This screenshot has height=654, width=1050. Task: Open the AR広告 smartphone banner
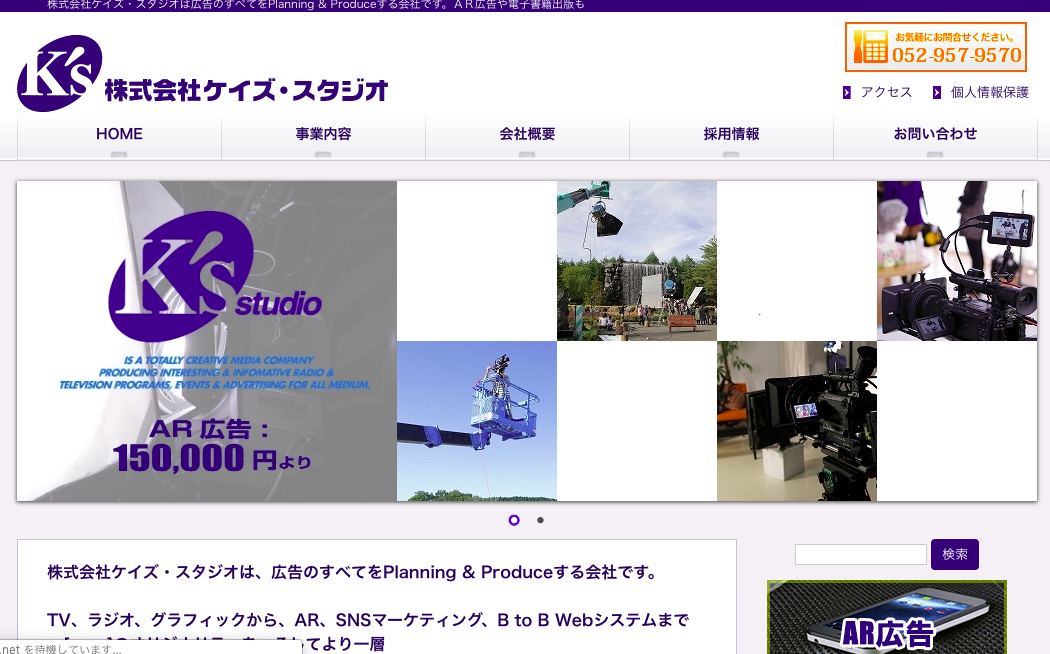click(x=886, y=617)
